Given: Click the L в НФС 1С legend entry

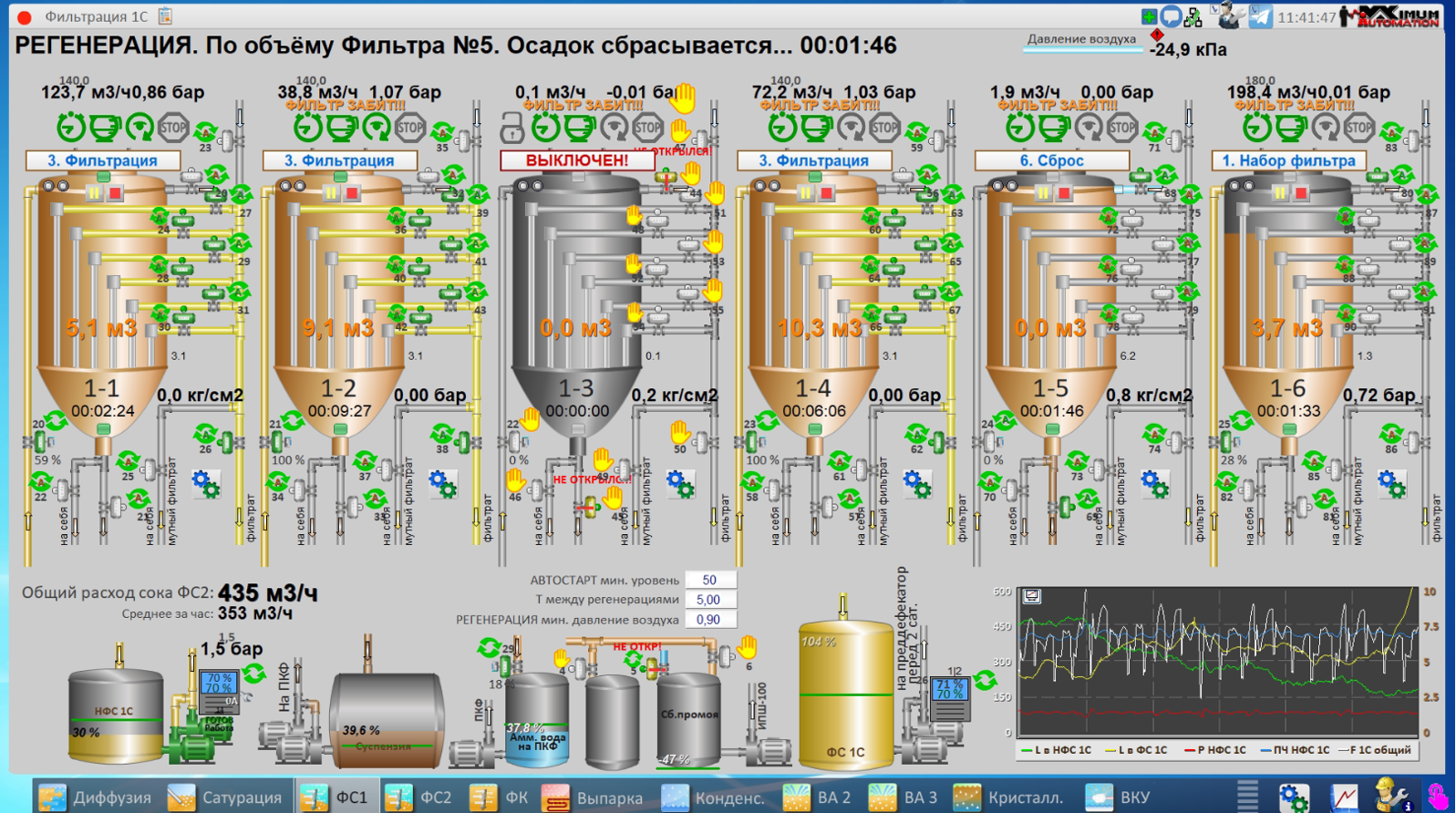Looking at the screenshot, I should tap(1057, 750).
